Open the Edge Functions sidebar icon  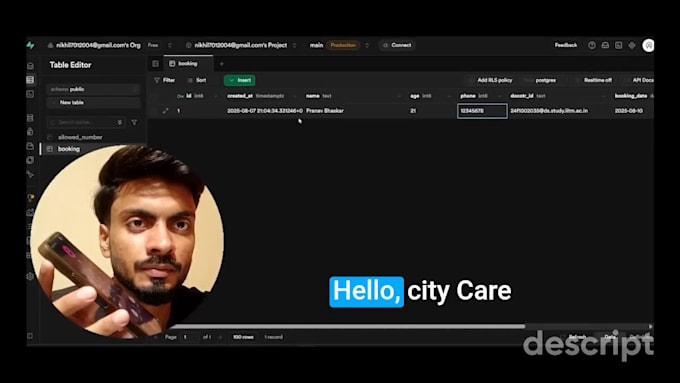(30, 160)
